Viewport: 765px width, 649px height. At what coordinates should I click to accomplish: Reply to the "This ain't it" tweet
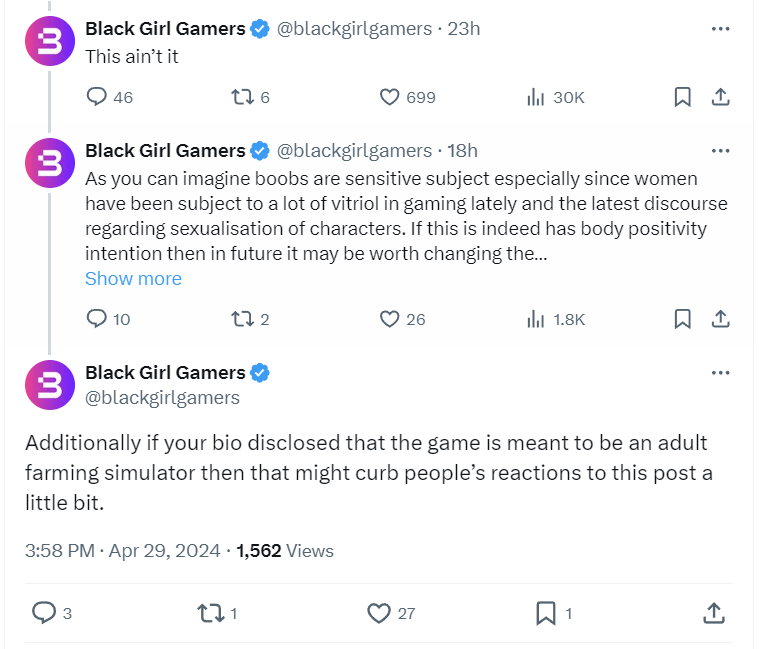point(97,97)
